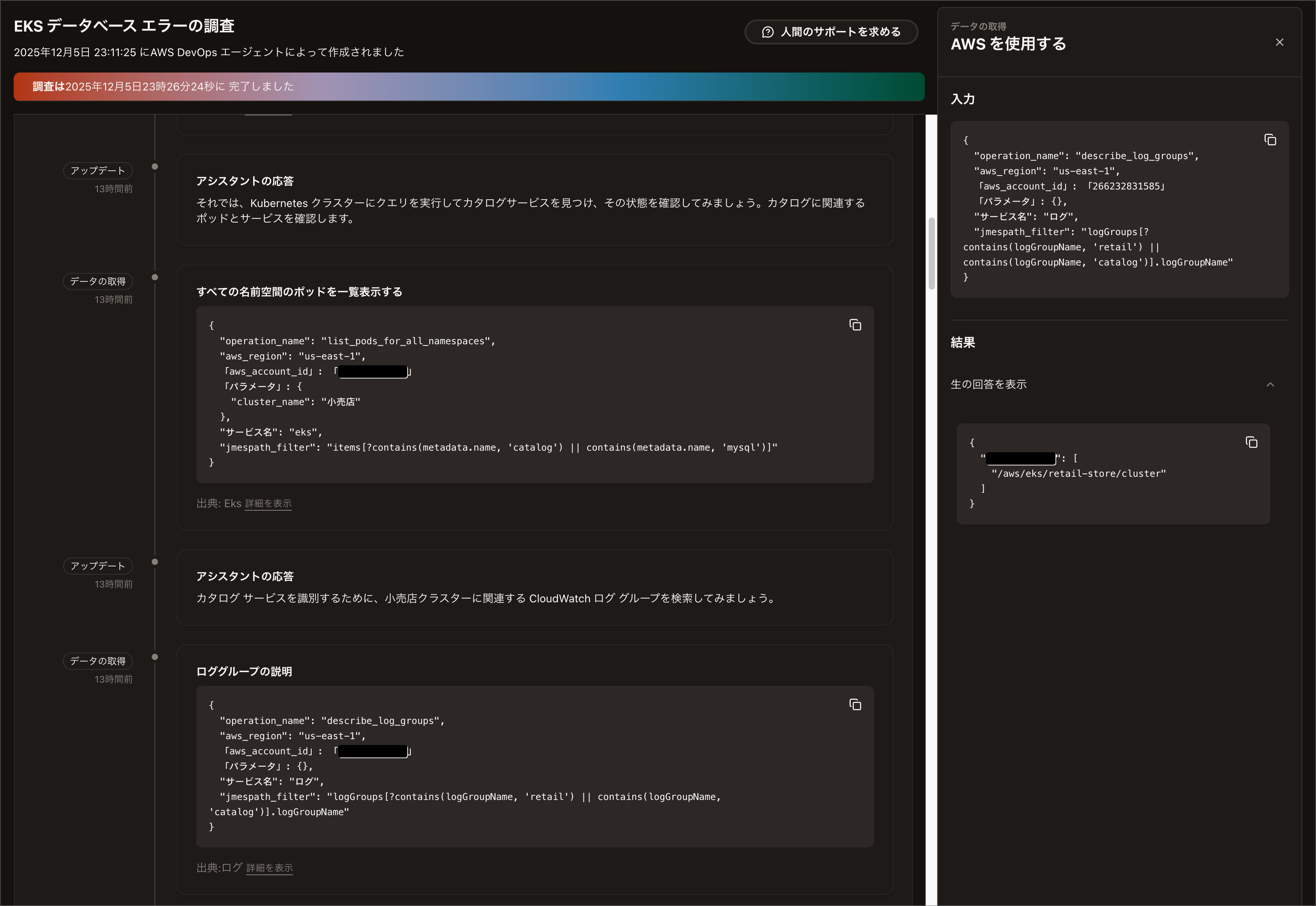This screenshot has width=1316, height=906.
Task: Open 詳細を表示 link next to 出典: Eks
Action: tap(268, 504)
